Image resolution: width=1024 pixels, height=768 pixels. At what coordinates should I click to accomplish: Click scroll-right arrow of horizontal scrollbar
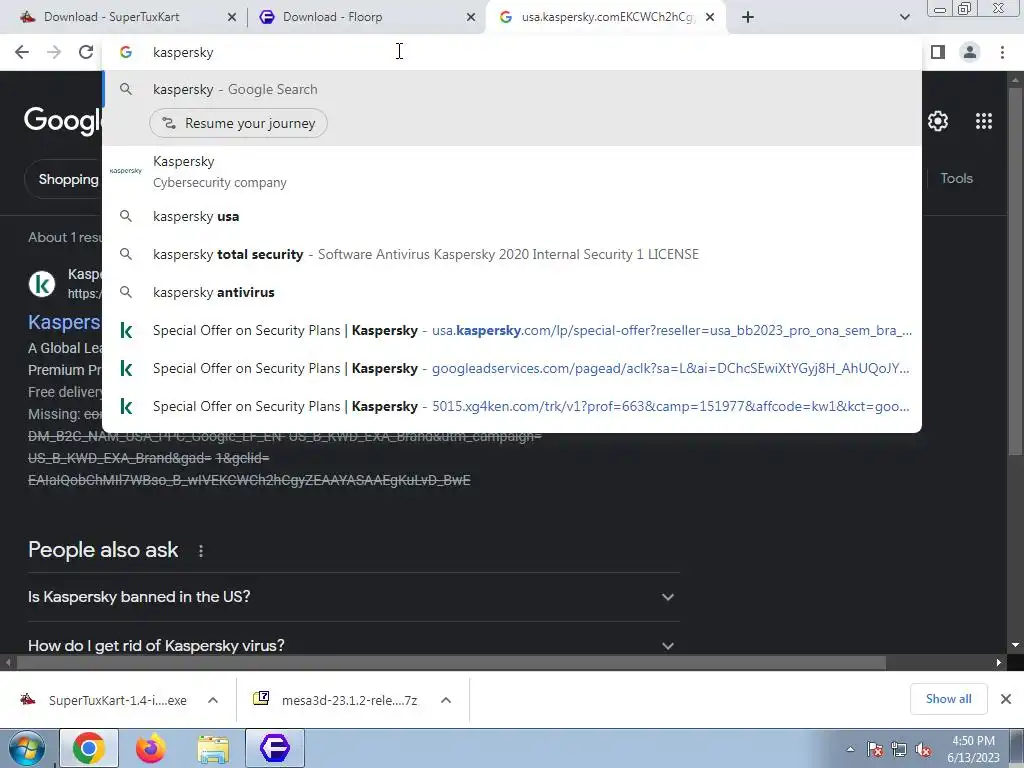999,662
